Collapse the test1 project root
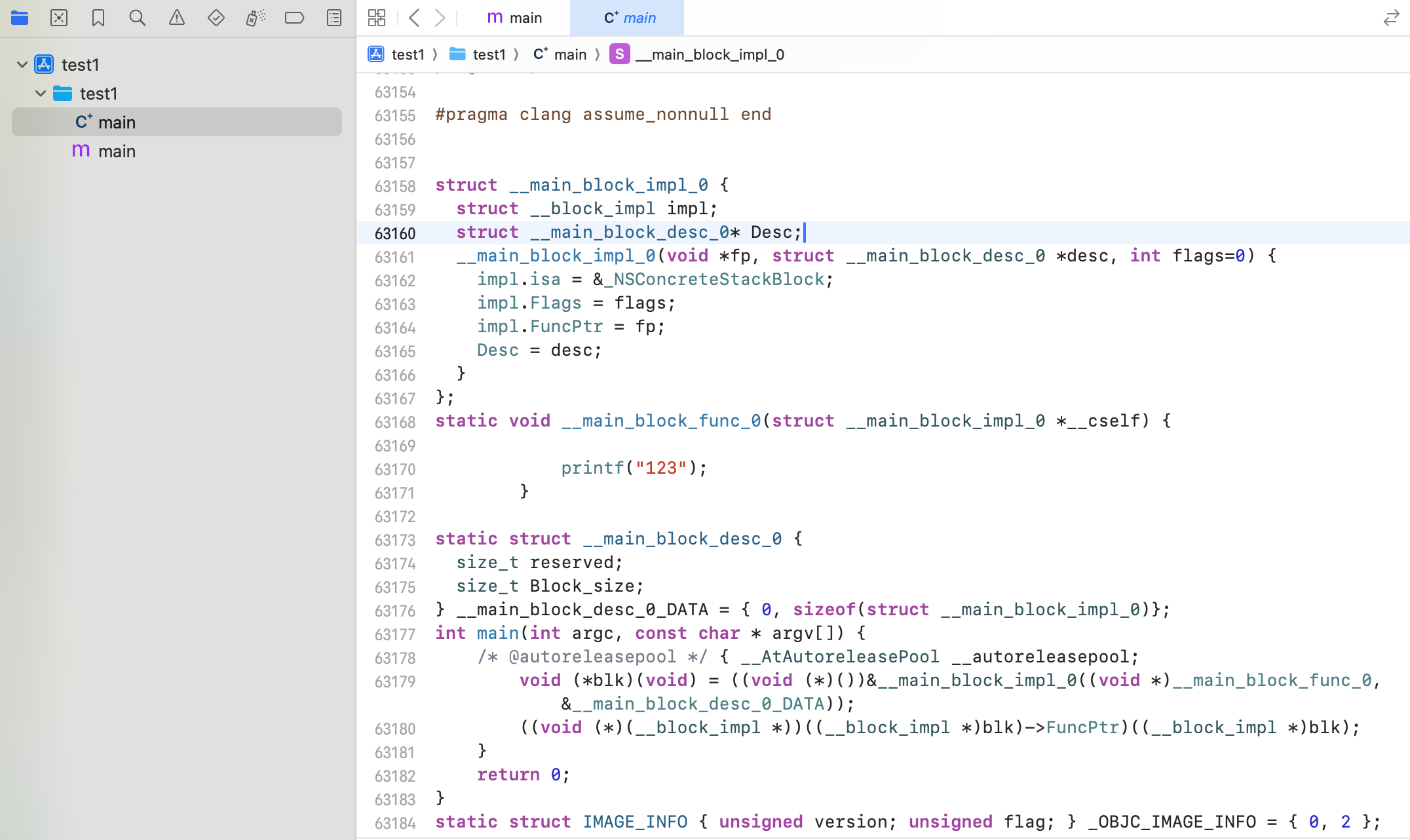Viewport: 1410px width, 840px height. tap(22, 64)
